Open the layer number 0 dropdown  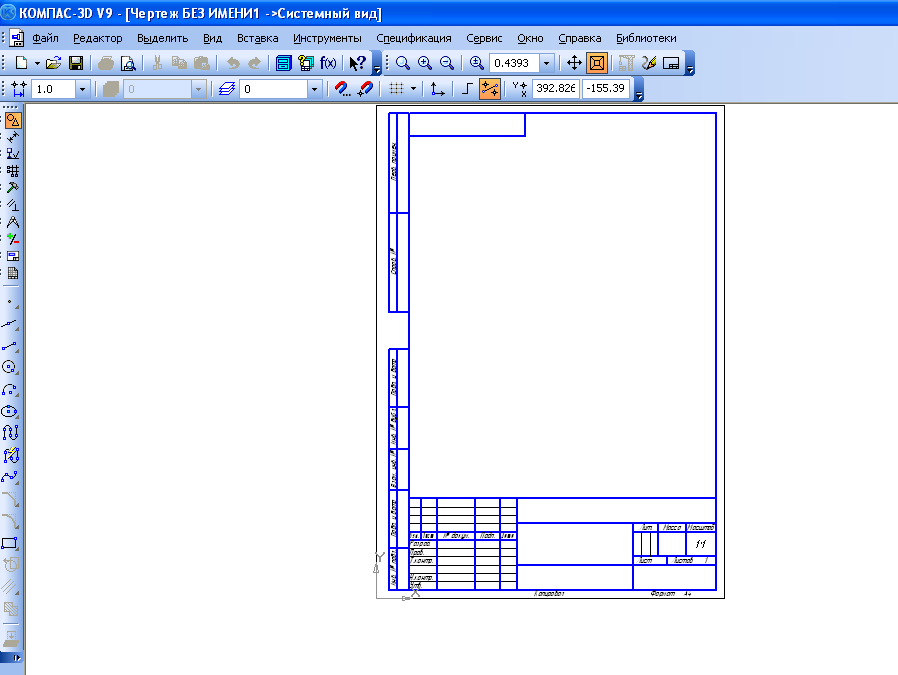point(314,89)
